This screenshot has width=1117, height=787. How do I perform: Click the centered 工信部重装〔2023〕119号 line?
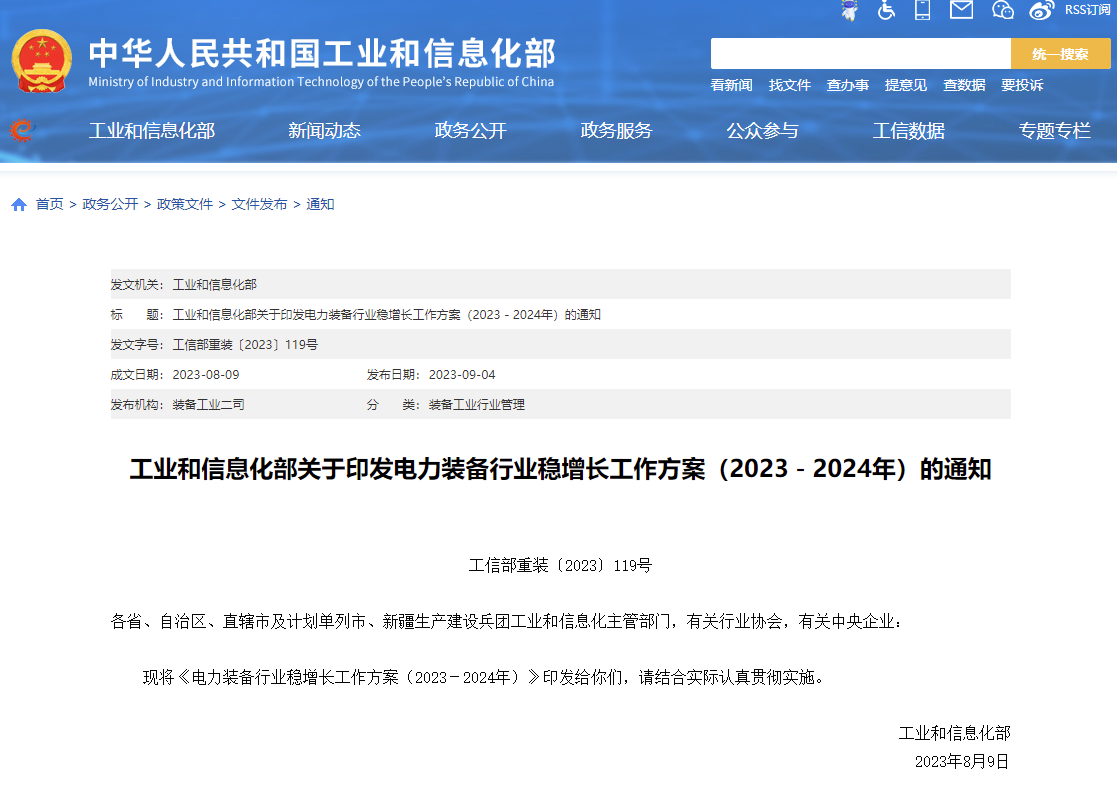561,566
